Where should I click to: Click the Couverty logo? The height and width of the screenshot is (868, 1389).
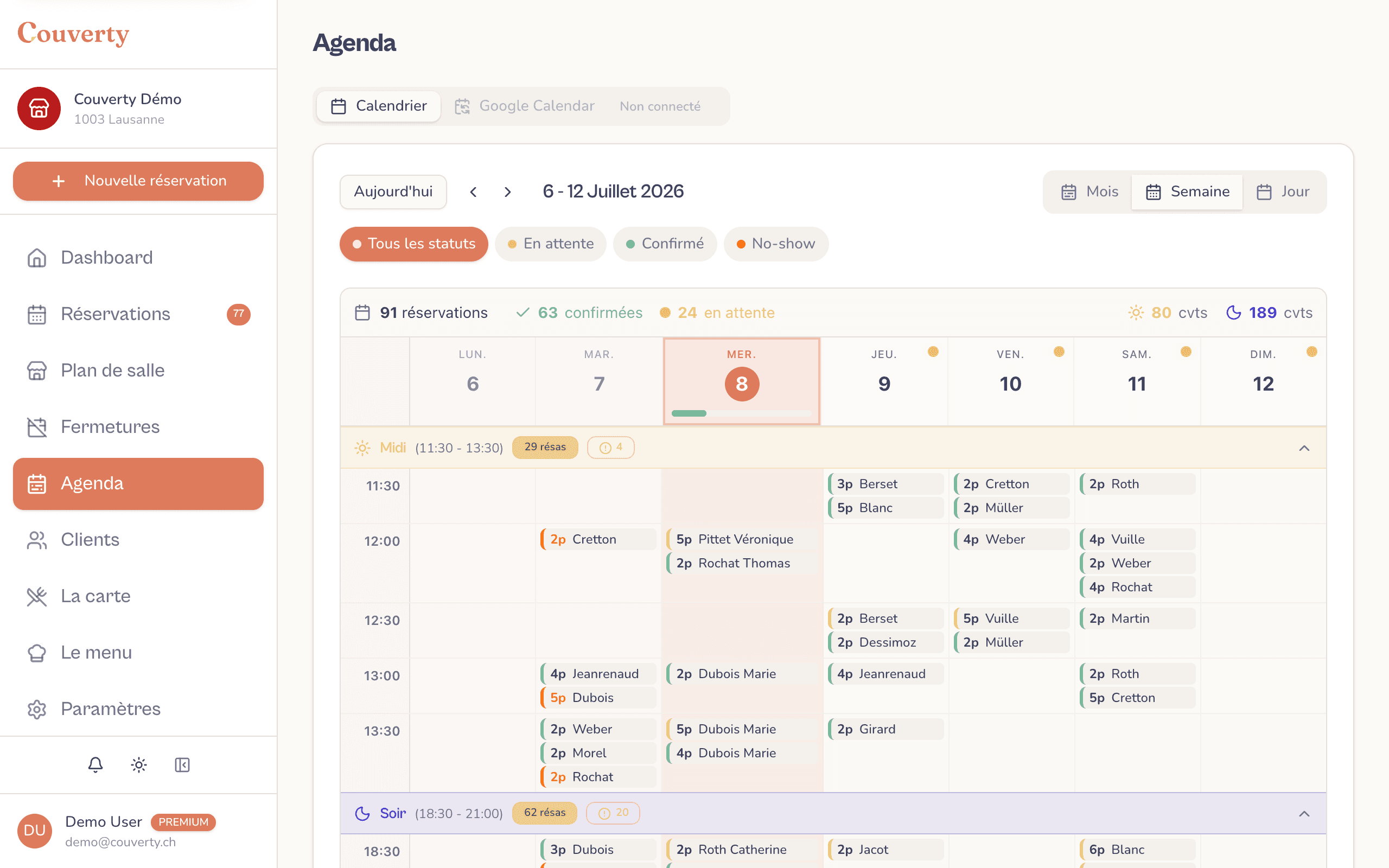click(73, 33)
